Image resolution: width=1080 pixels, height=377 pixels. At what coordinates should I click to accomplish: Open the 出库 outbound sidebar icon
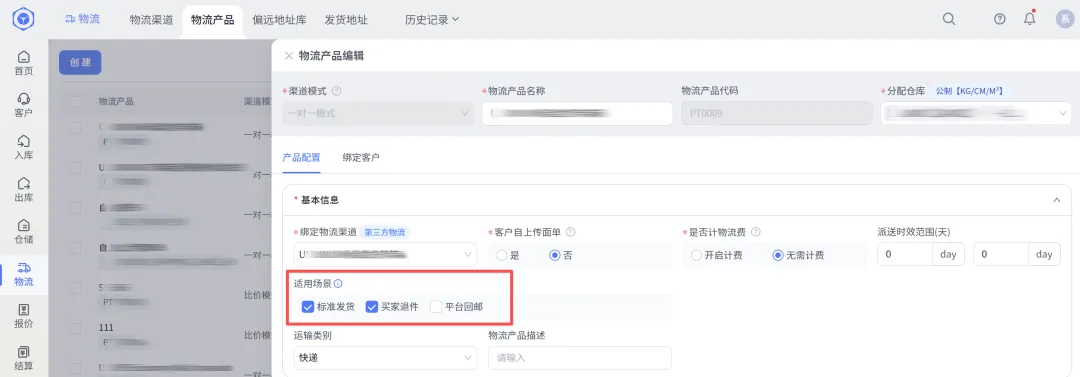click(x=23, y=190)
